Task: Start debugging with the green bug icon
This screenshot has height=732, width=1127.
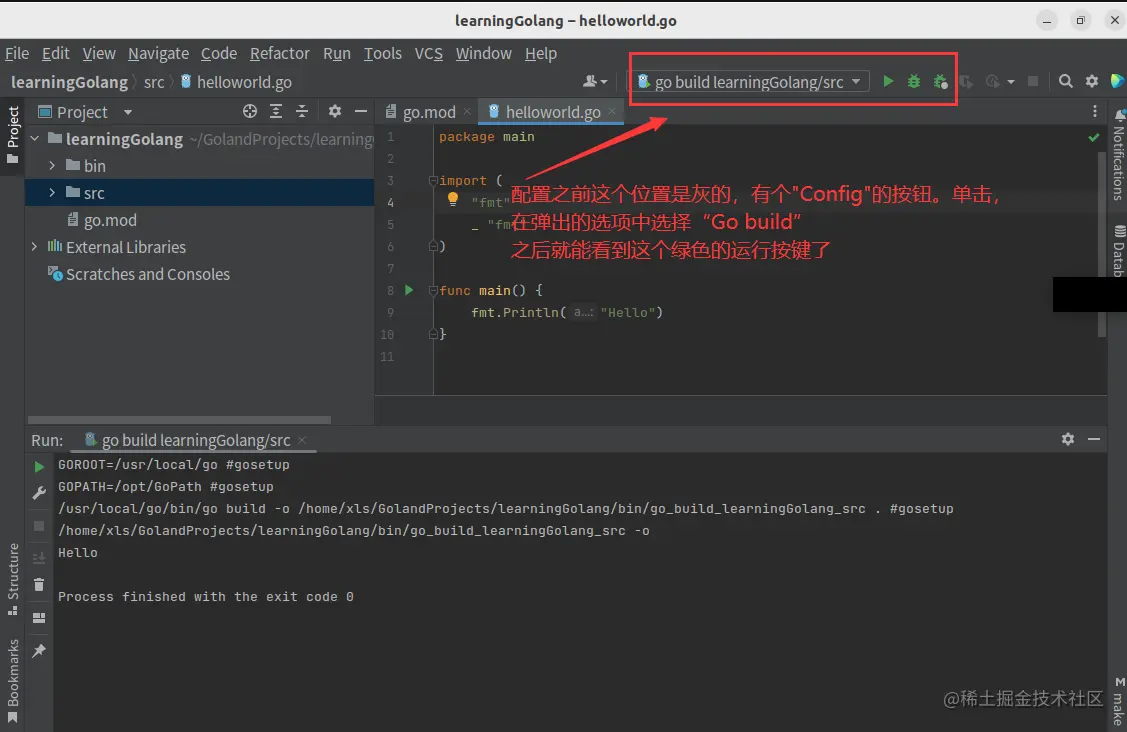Action: pos(914,81)
